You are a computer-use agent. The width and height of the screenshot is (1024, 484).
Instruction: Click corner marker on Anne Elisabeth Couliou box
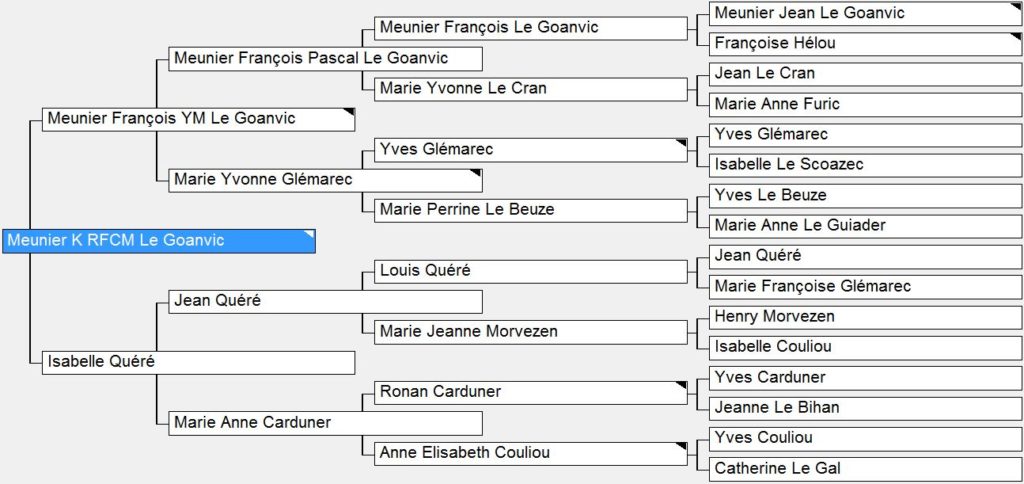click(682, 447)
